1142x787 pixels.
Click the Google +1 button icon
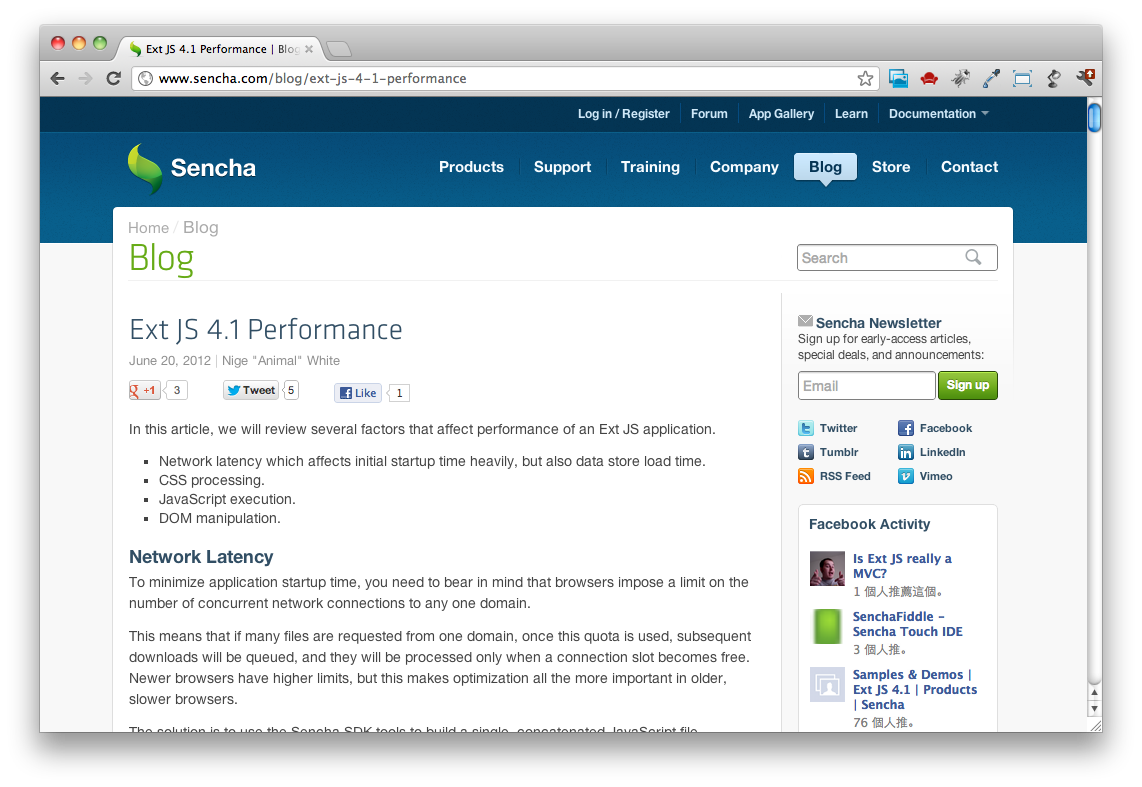(143, 390)
